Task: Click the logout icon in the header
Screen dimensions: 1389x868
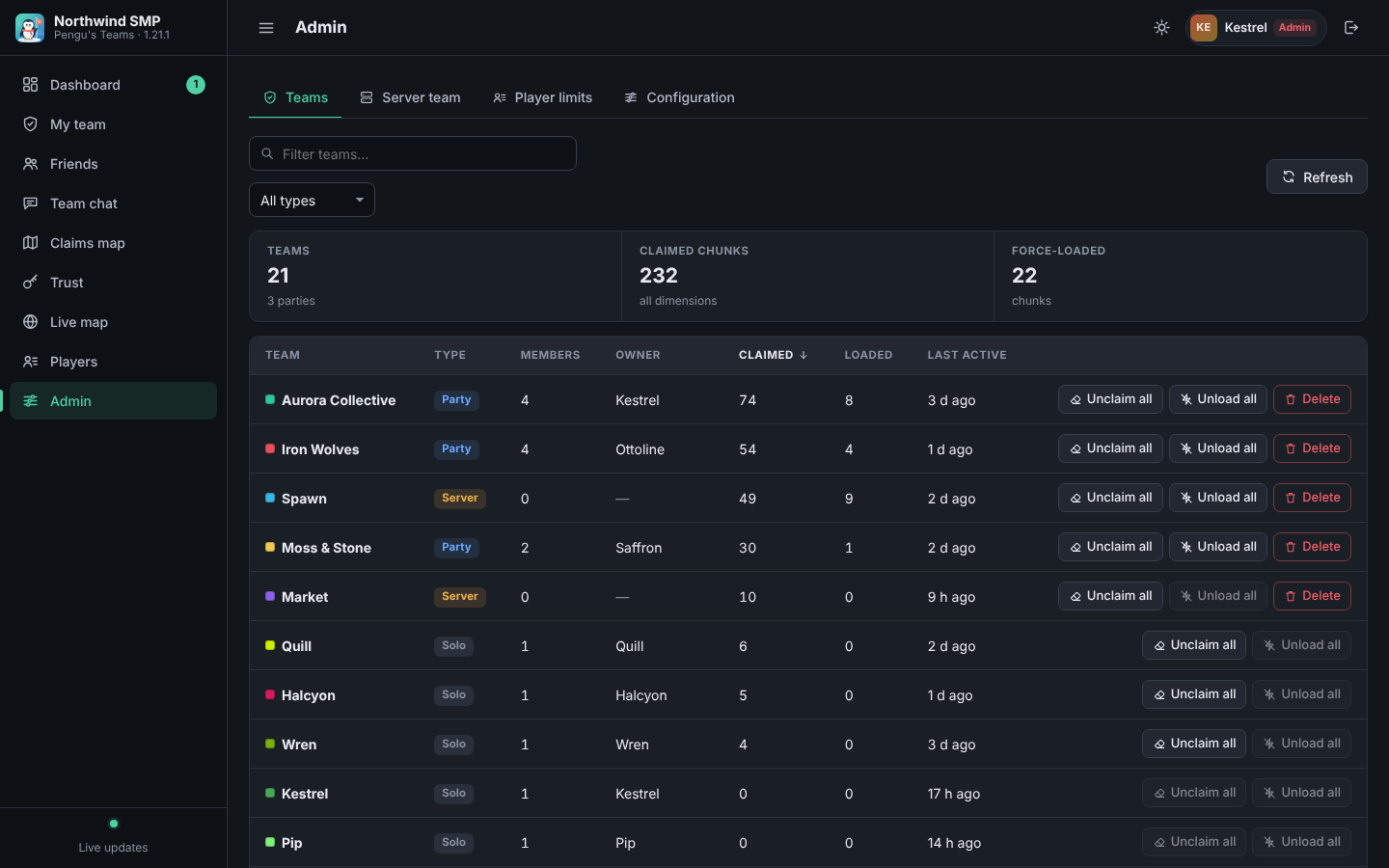Action: (x=1351, y=28)
